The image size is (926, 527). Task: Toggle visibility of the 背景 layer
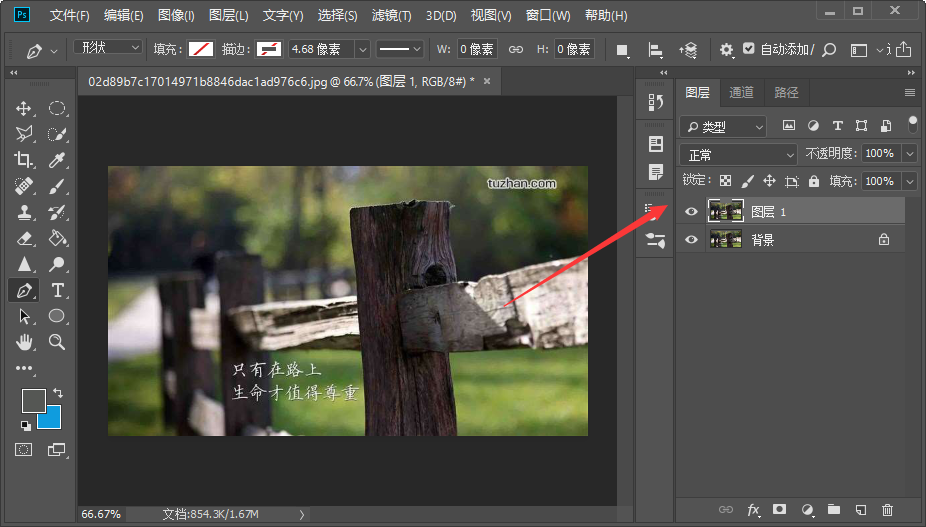click(690, 240)
